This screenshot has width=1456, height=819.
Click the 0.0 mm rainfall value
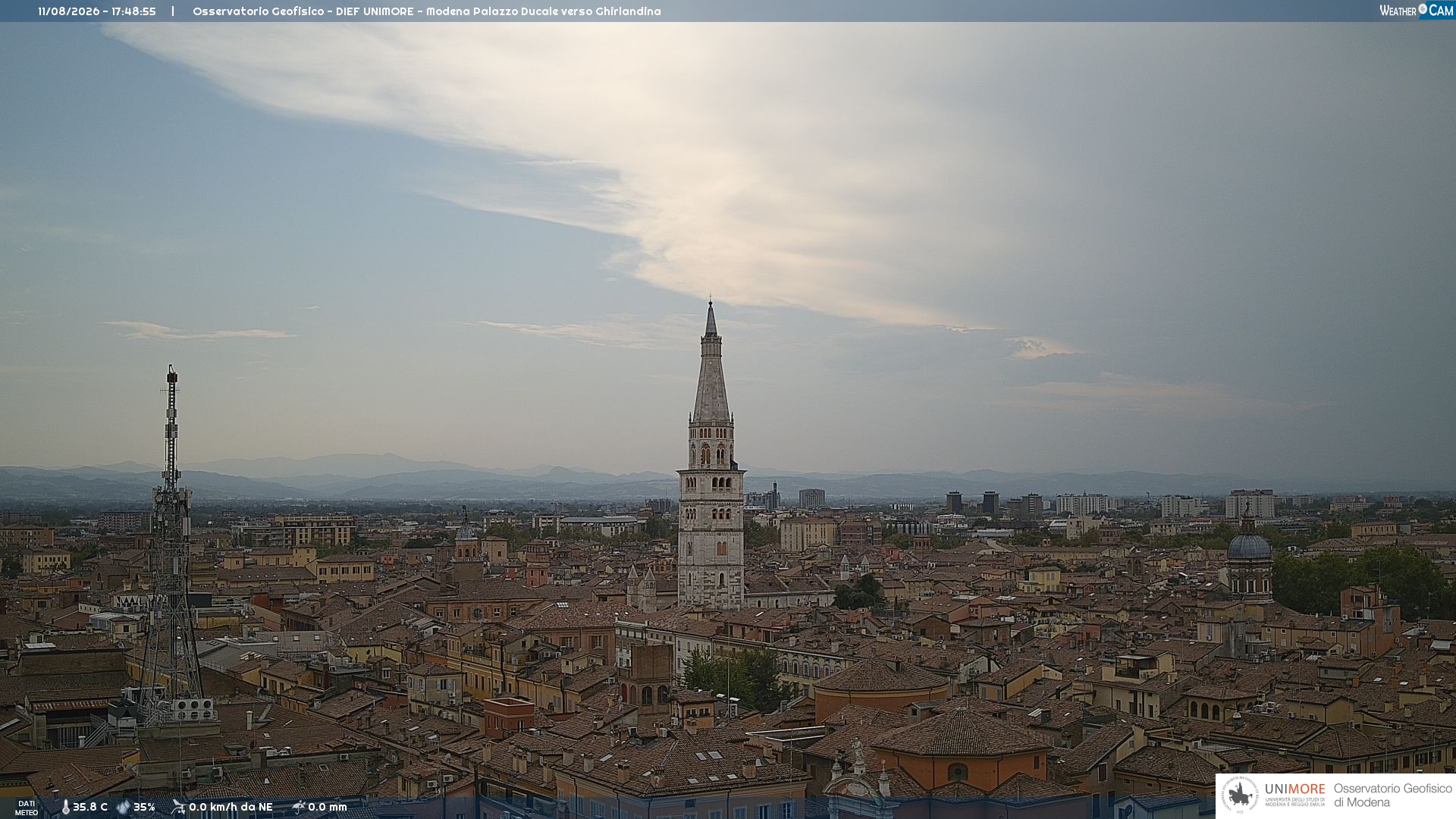(328, 807)
